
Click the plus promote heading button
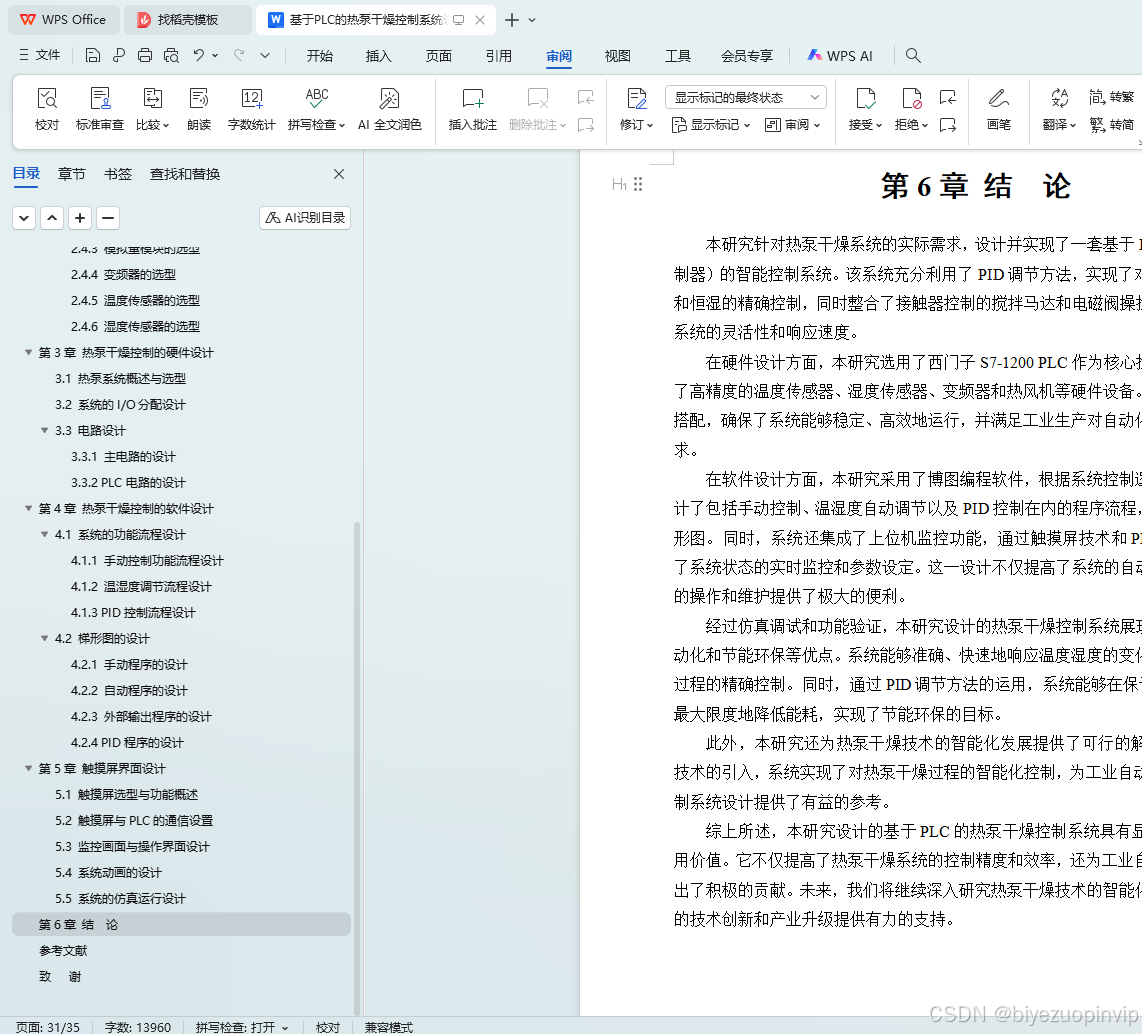(80, 218)
